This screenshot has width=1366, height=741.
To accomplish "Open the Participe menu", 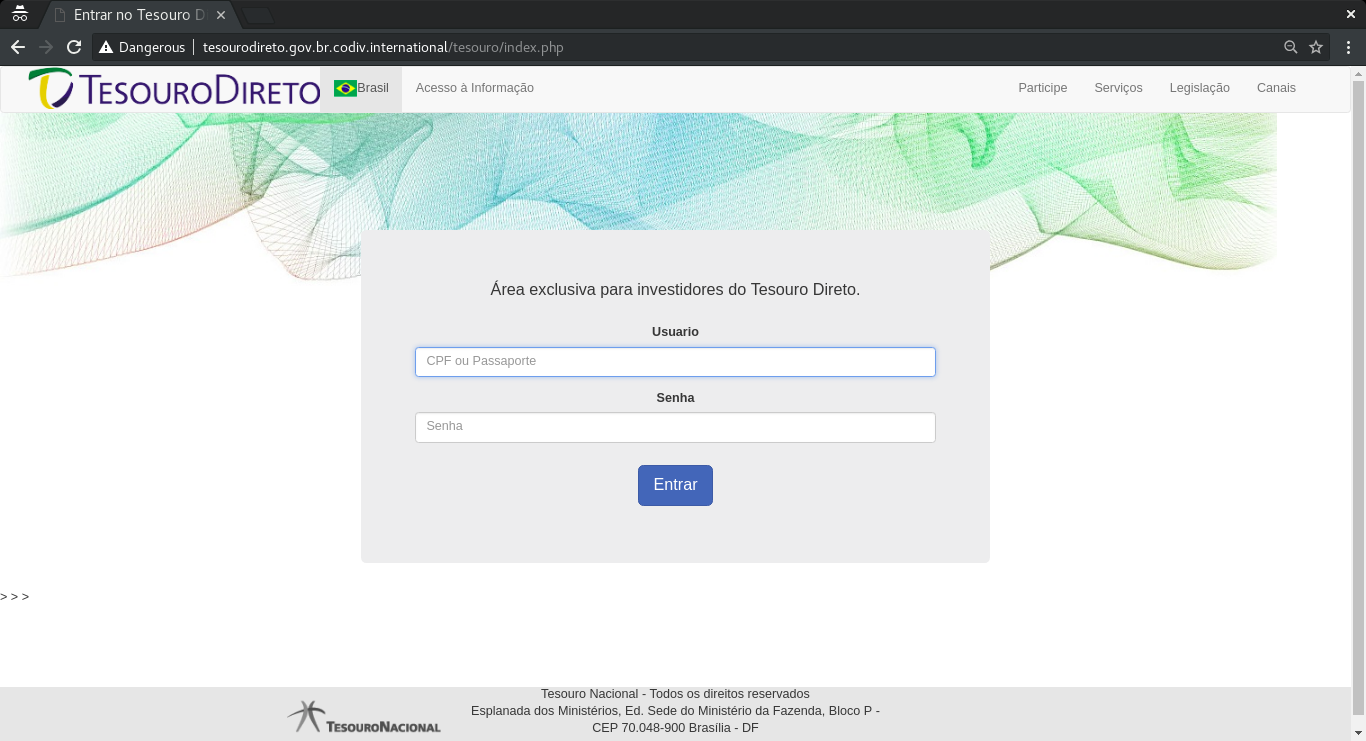I will click(x=1043, y=88).
